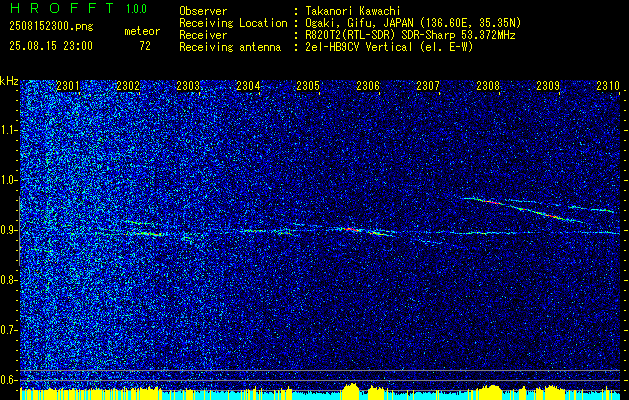The width and height of the screenshot is (629, 400).
Task: Click the Receiving antenna label
Action: pyautogui.click(x=230, y=47)
